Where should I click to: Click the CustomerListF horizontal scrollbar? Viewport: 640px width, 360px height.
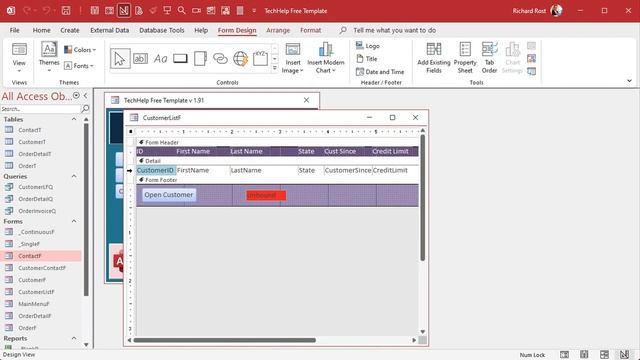(x=224, y=340)
